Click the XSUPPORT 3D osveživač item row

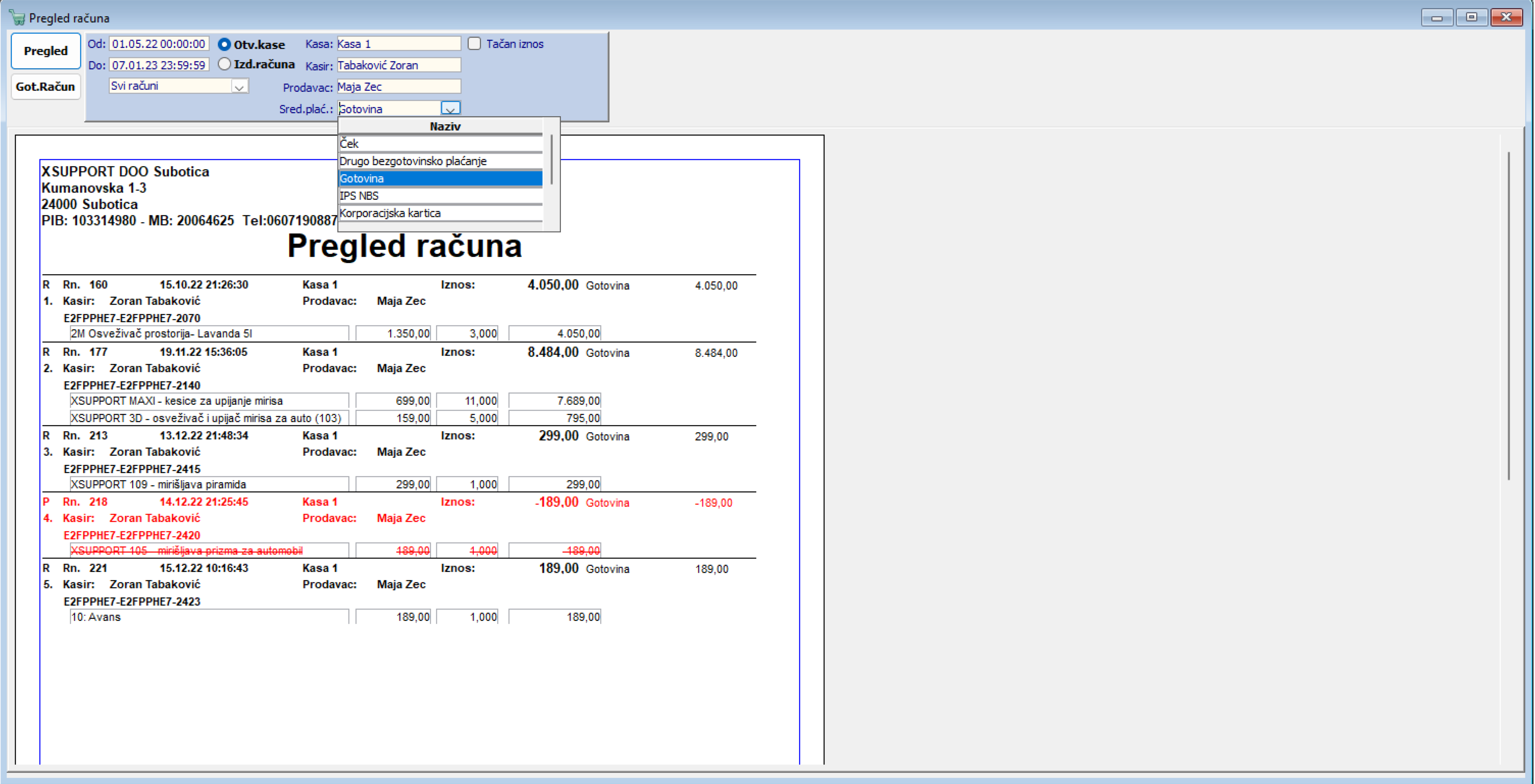coord(209,418)
